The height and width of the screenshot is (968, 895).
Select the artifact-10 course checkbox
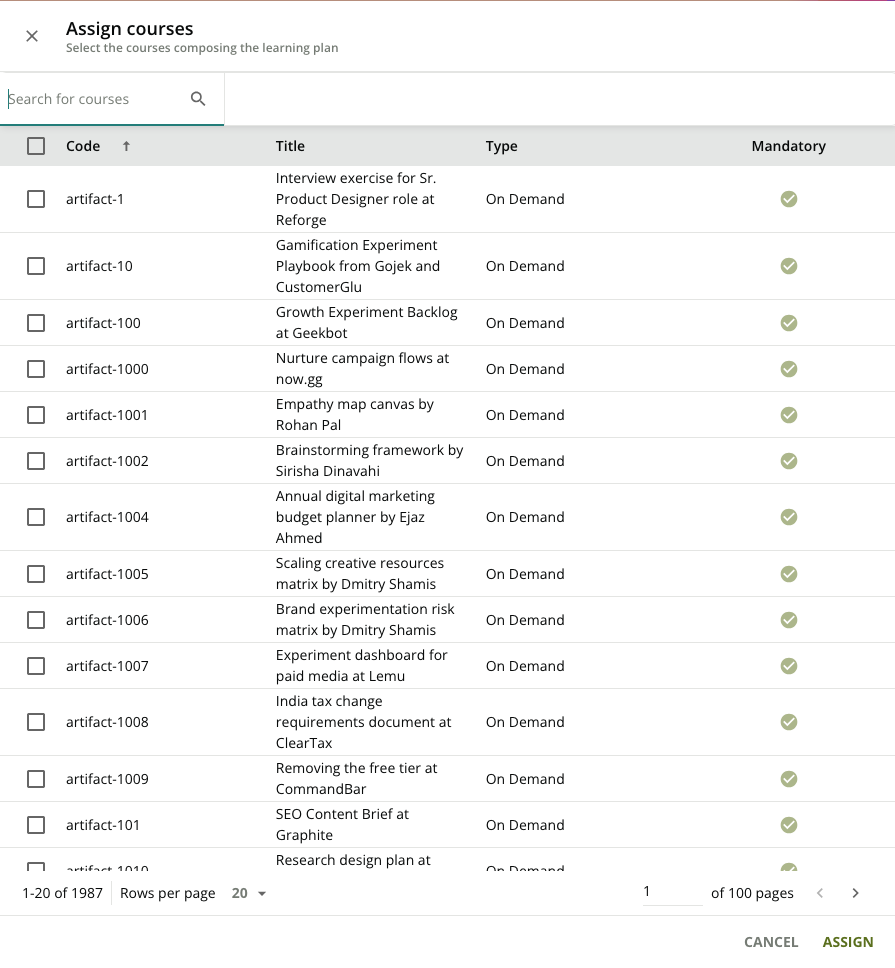(x=36, y=266)
